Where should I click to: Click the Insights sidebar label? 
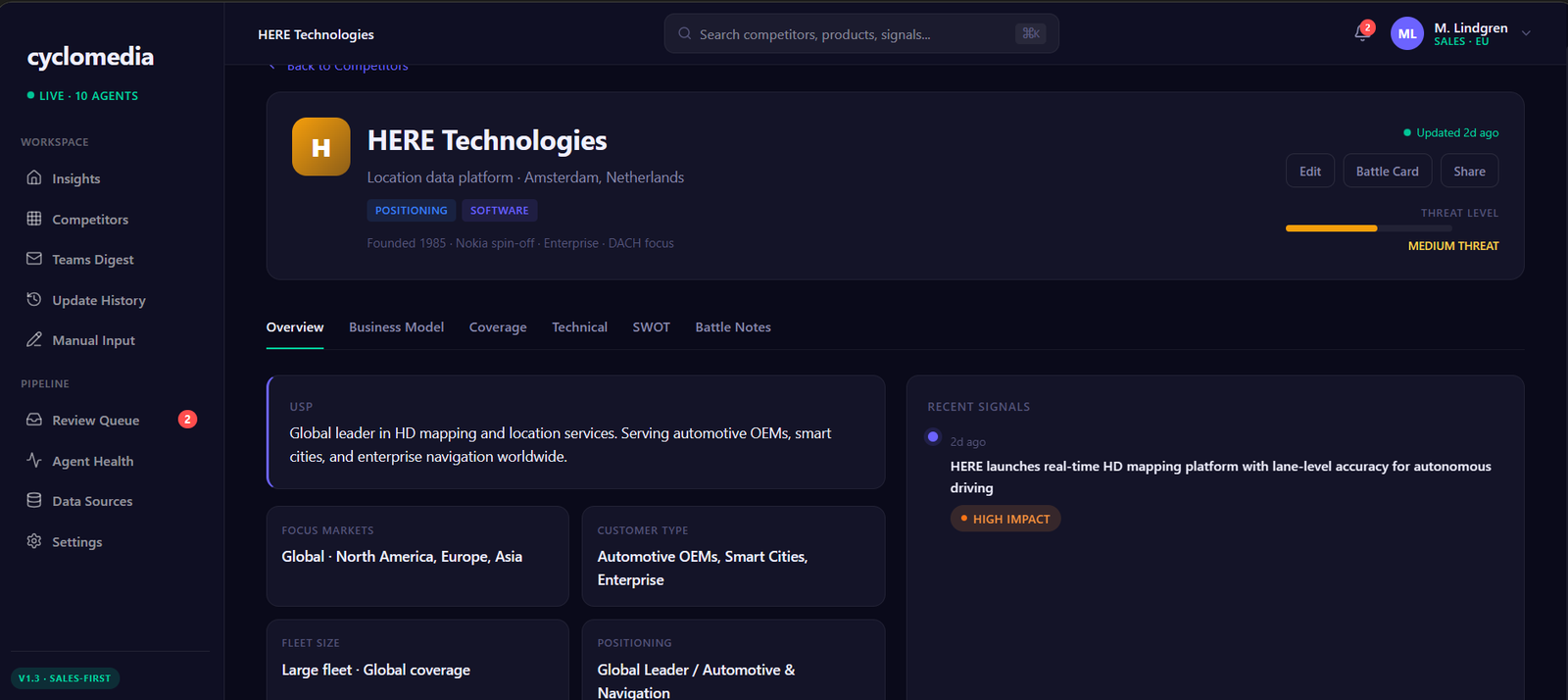[76, 178]
